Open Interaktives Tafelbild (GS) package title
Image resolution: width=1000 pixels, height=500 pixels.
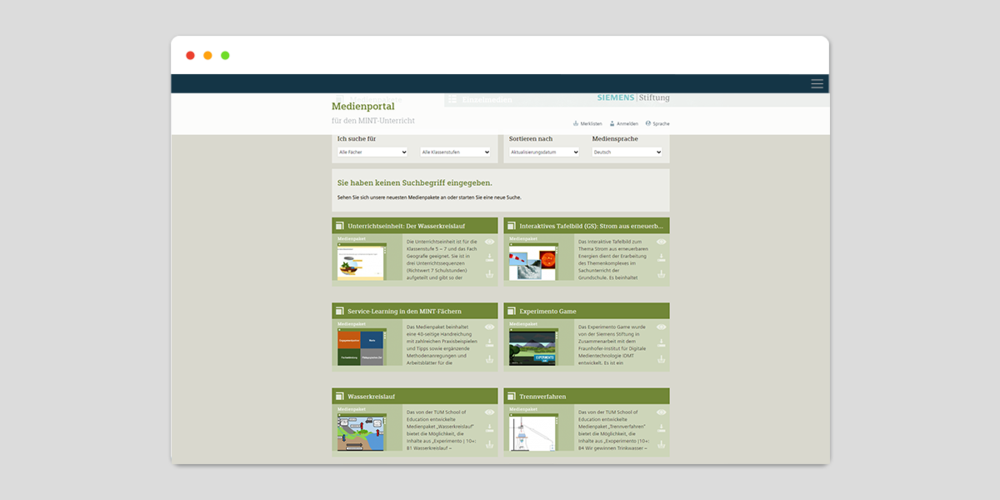click(x=591, y=226)
